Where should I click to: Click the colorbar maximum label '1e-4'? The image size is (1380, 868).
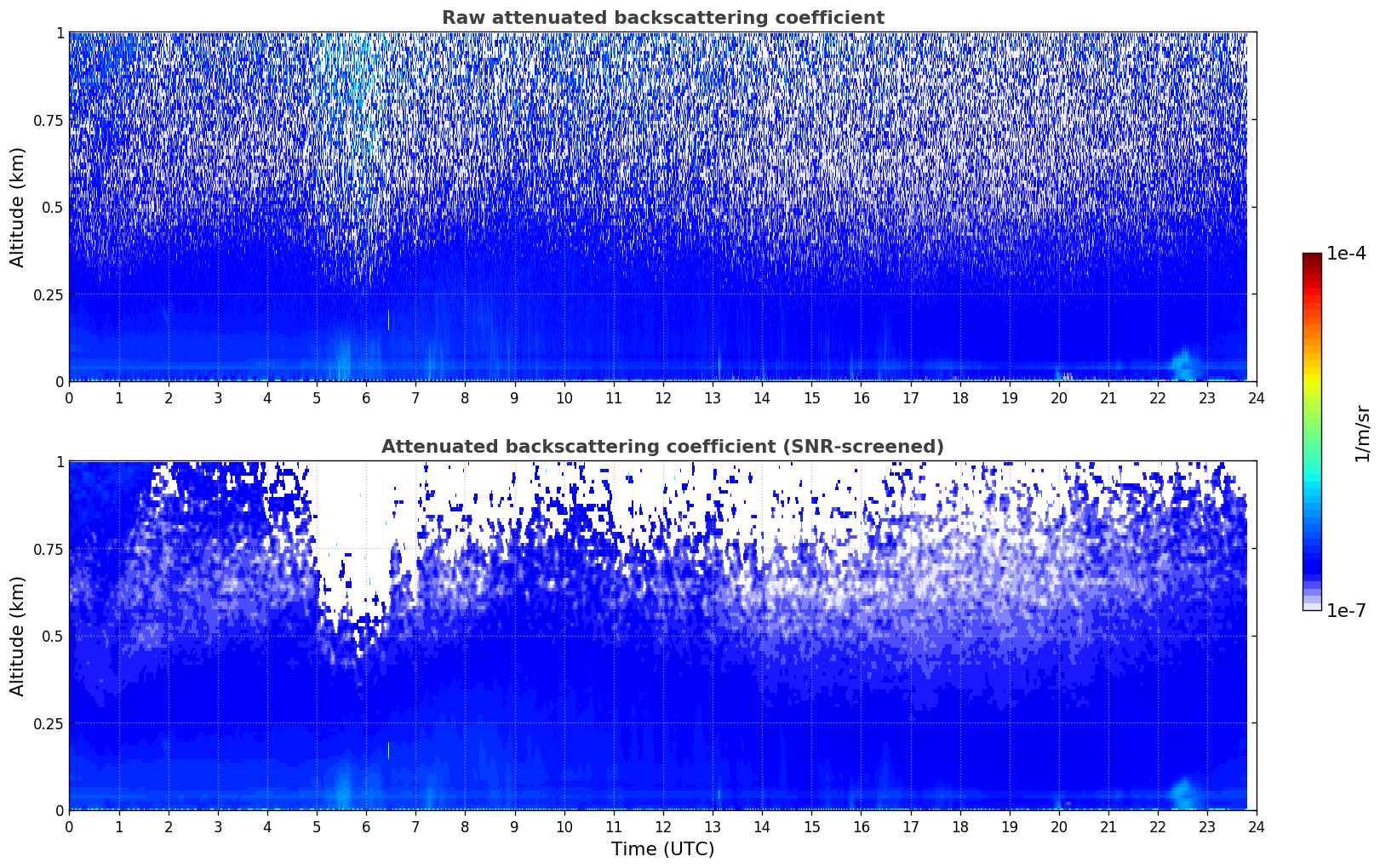click(x=1346, y=254)
